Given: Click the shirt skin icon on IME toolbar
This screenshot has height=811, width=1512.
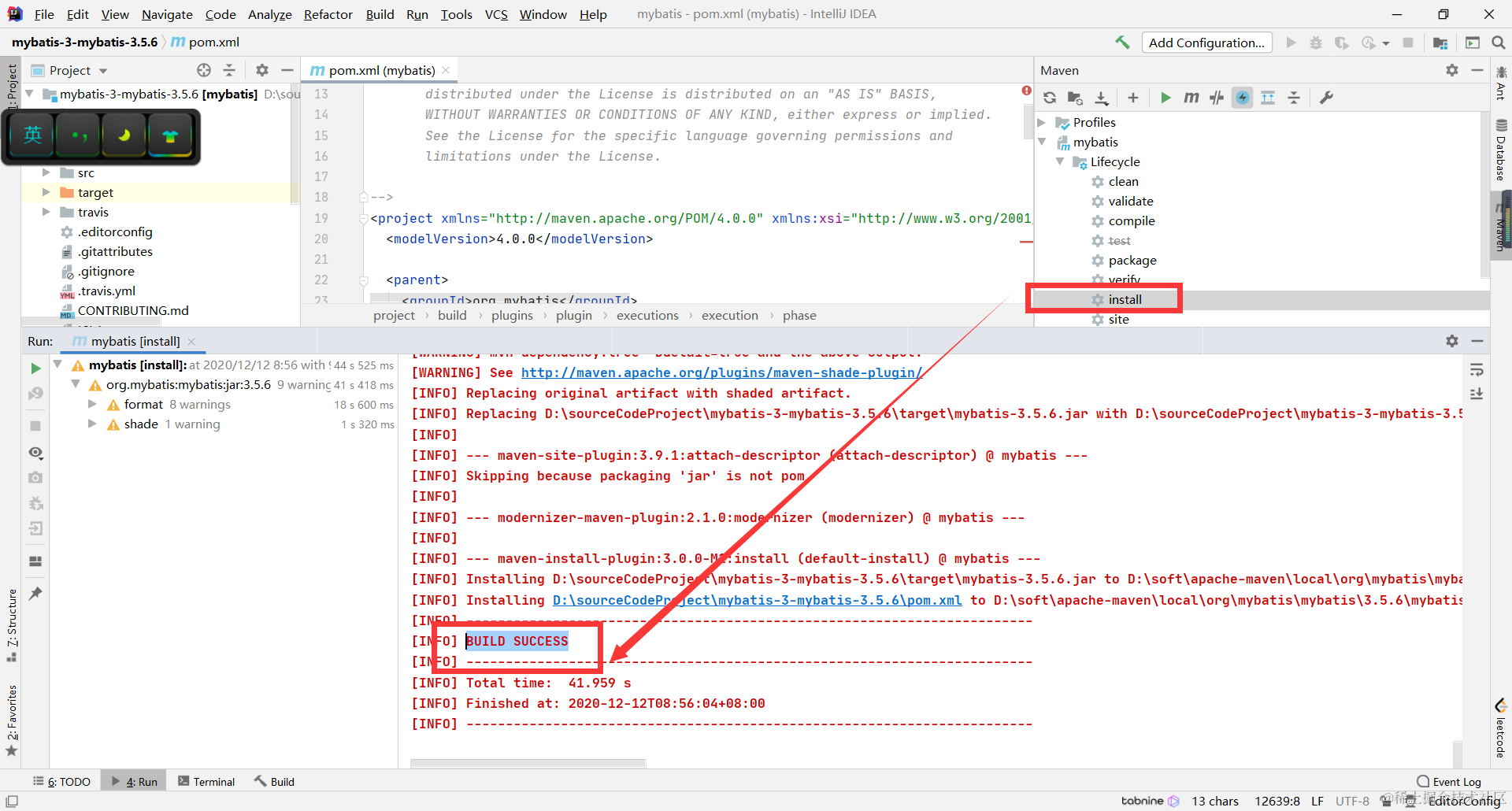Looking at the screenshot, I should (x=170, y=135).
